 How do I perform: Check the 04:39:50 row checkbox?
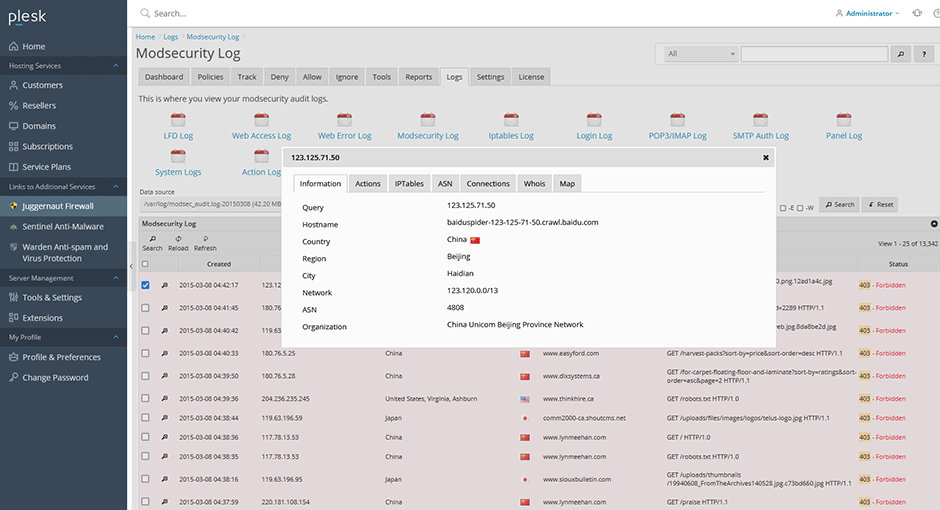(x=145, y=376)
